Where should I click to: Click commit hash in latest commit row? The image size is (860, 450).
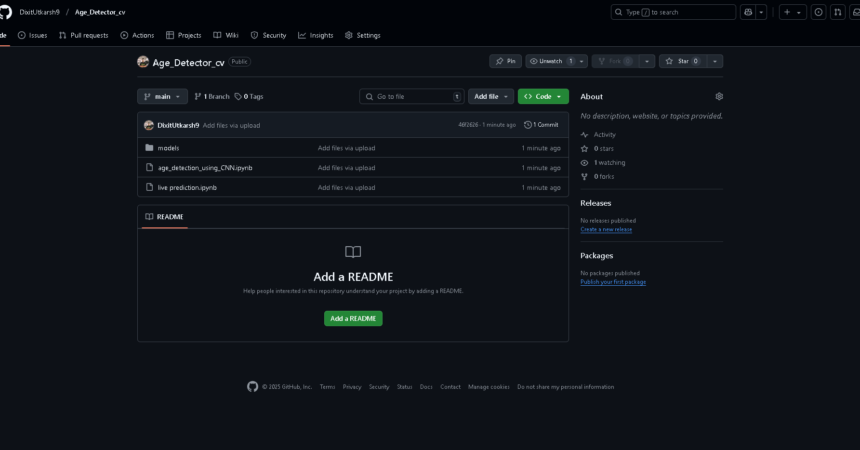[468, 125]
